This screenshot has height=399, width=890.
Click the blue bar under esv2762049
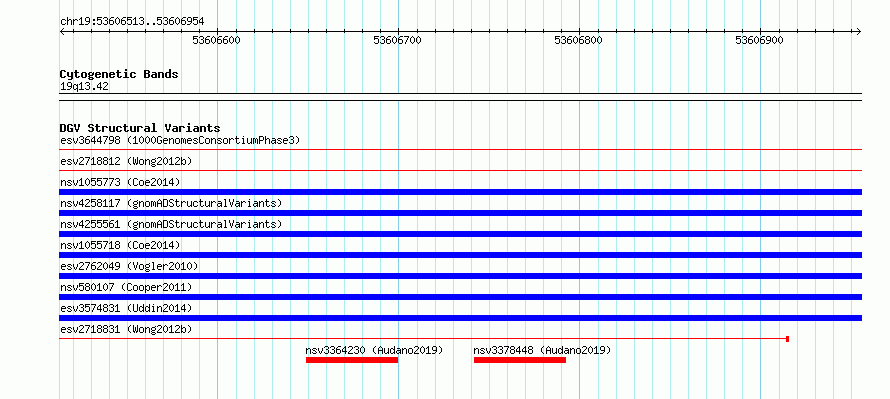tap(460, 276)
